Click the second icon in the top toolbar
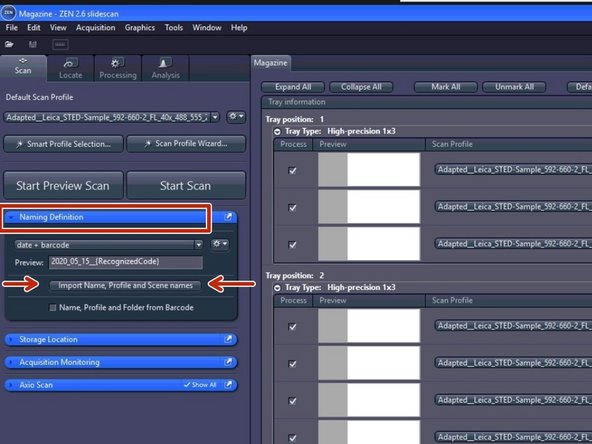Image resolution: width=592 pixels, height=444 pixels. point(33,44)
